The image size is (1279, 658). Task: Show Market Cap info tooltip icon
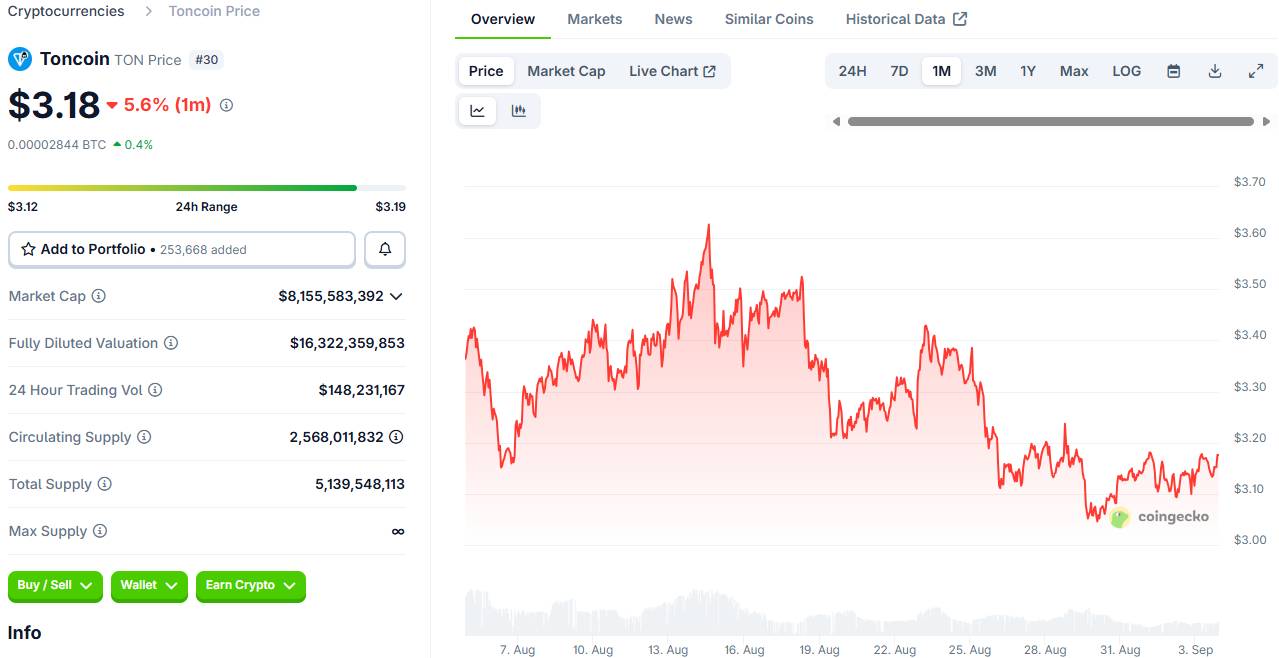99,296
